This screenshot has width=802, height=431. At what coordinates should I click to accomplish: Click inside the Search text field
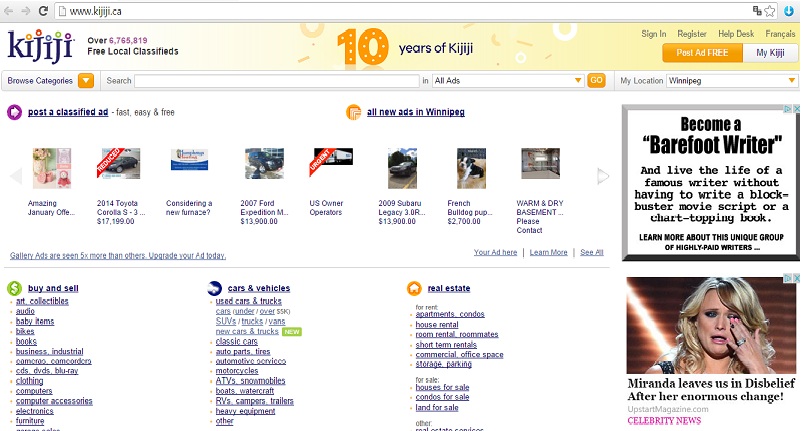tap(277, 80)
